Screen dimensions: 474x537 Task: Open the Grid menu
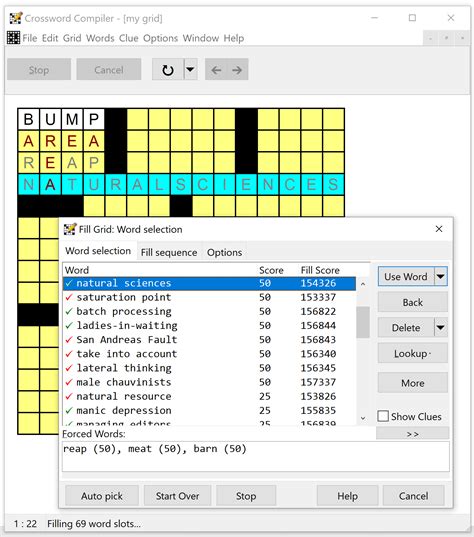coord(72,38)
